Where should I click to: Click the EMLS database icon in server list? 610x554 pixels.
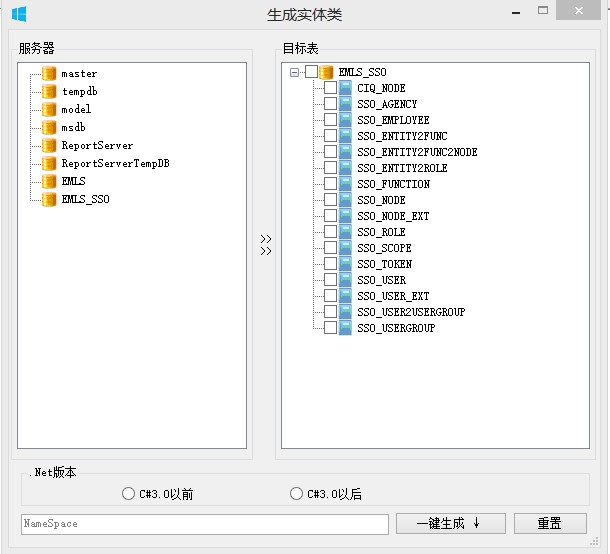click(x=49, y=181)
